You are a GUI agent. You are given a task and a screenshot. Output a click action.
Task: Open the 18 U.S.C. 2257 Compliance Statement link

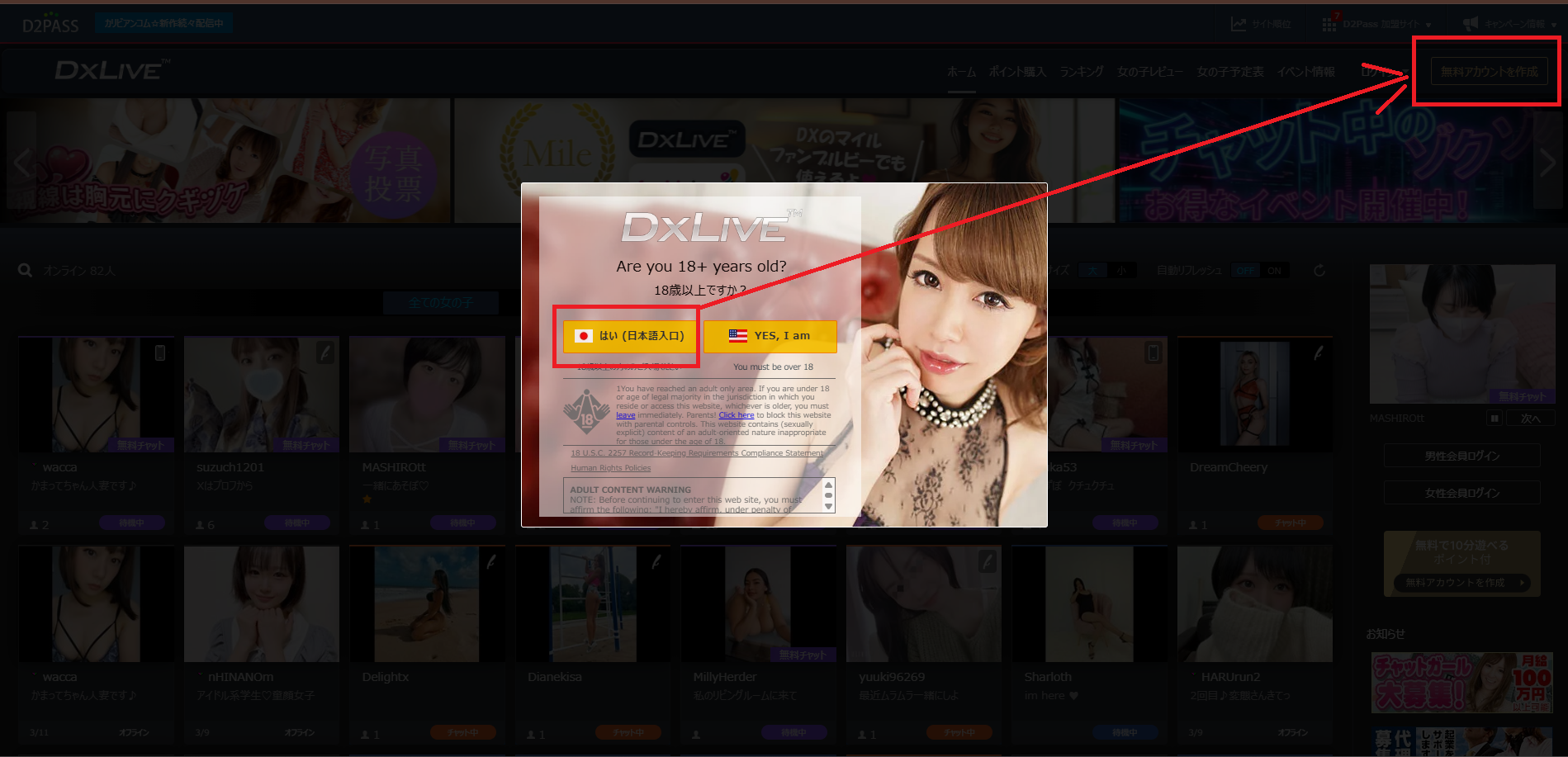(697, 453)
